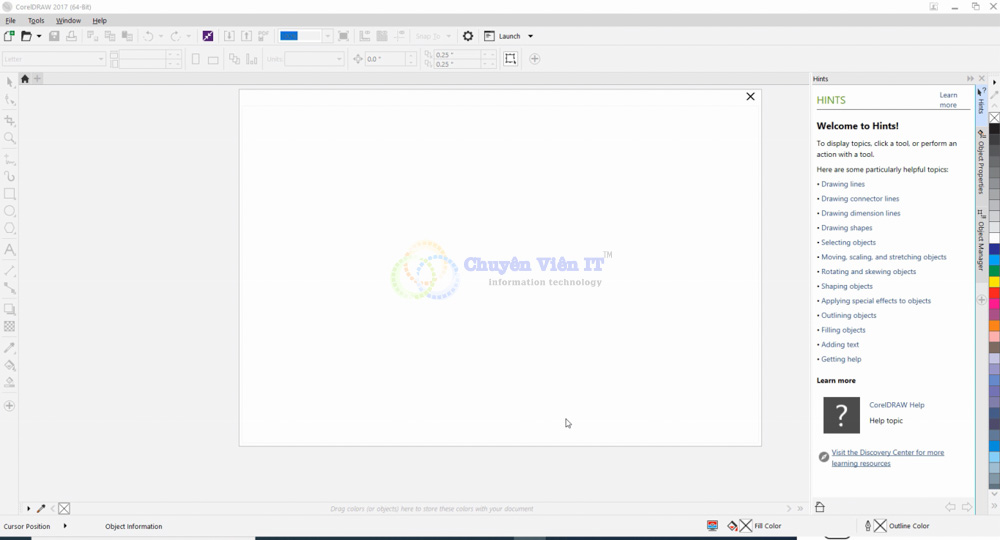Click the Visit the Discovery Center link

pyautogui.click(x=888, y=458)
